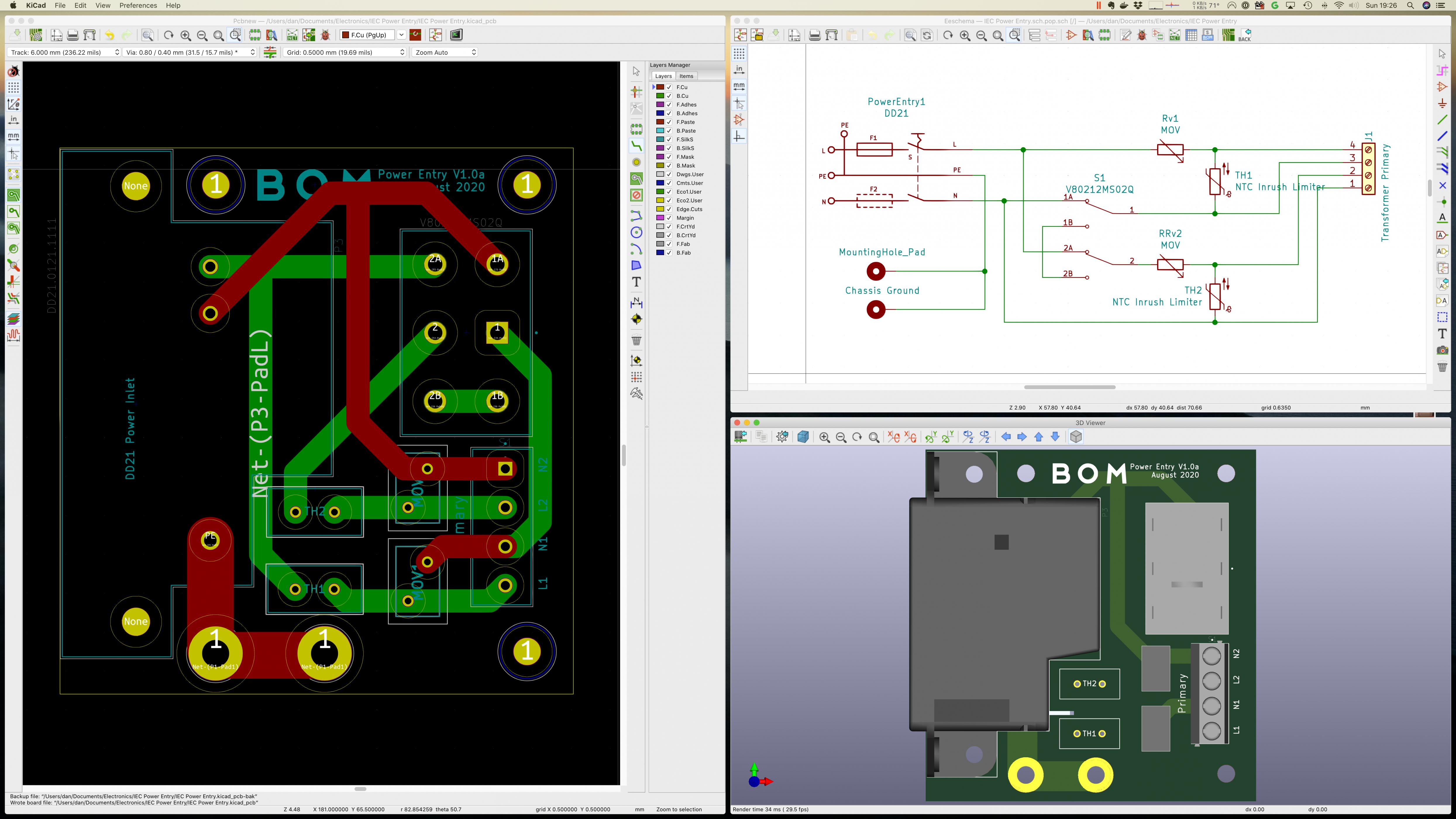Select the Route tracks tool in Pcbnew
1456x819 pixels.
click(636, 146)
